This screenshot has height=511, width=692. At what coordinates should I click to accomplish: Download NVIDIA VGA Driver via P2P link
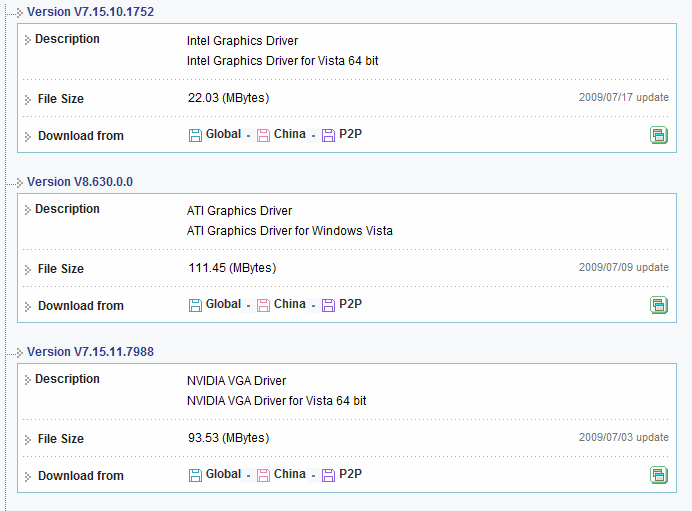(350, 474)
